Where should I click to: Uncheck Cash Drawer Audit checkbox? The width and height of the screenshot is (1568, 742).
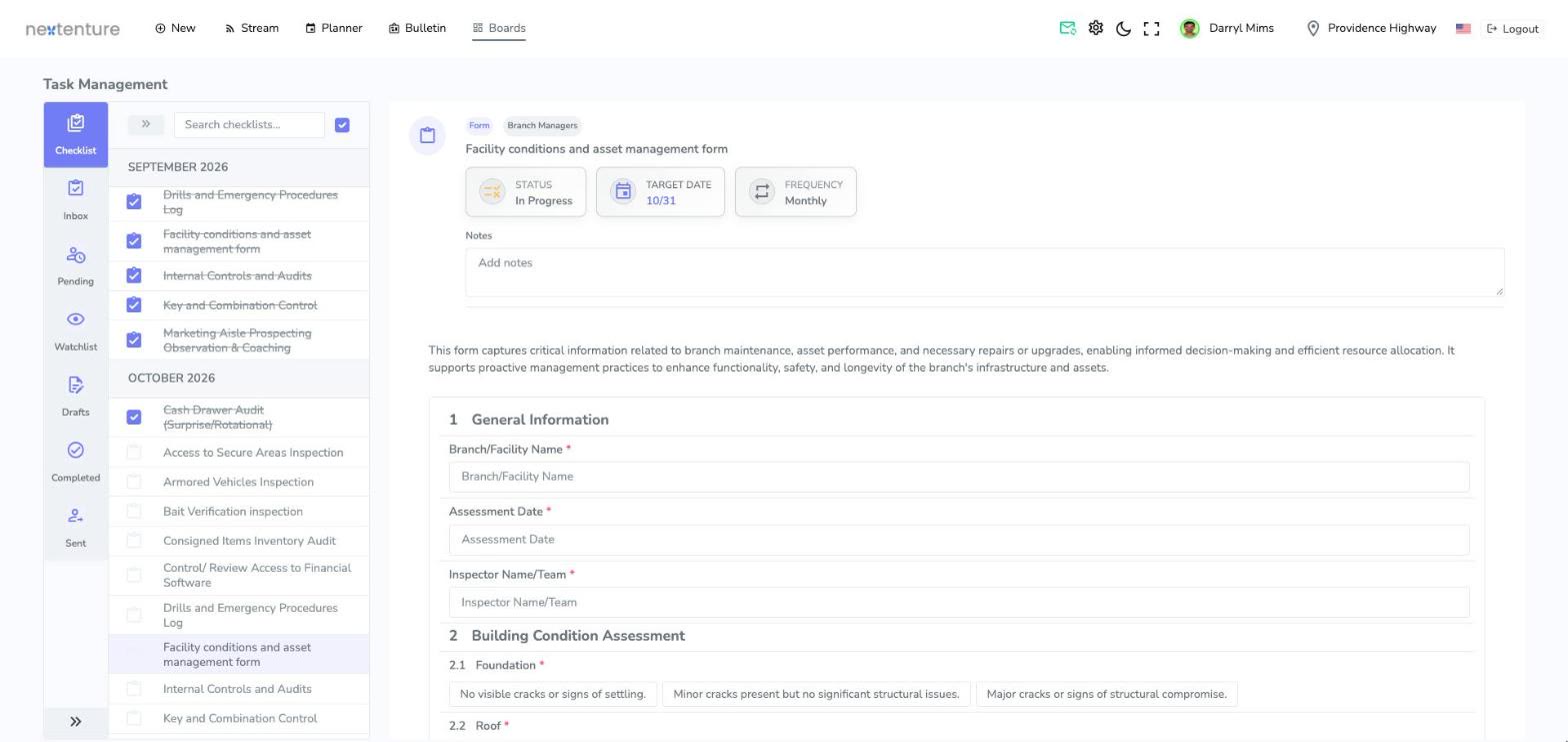point(134,417)
